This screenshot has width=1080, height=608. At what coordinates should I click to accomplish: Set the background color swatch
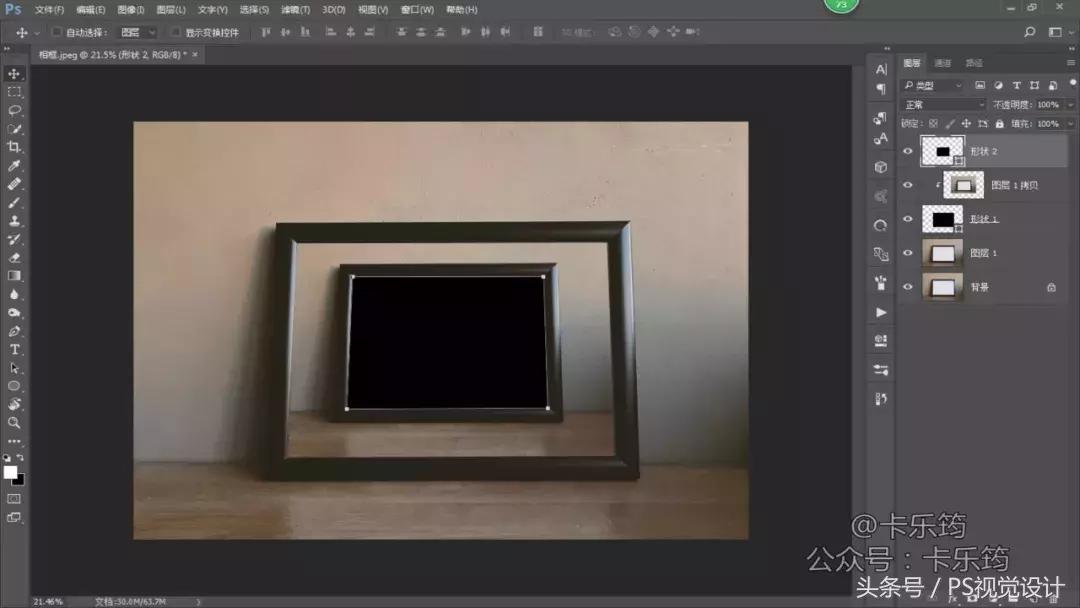click(20, 480)
